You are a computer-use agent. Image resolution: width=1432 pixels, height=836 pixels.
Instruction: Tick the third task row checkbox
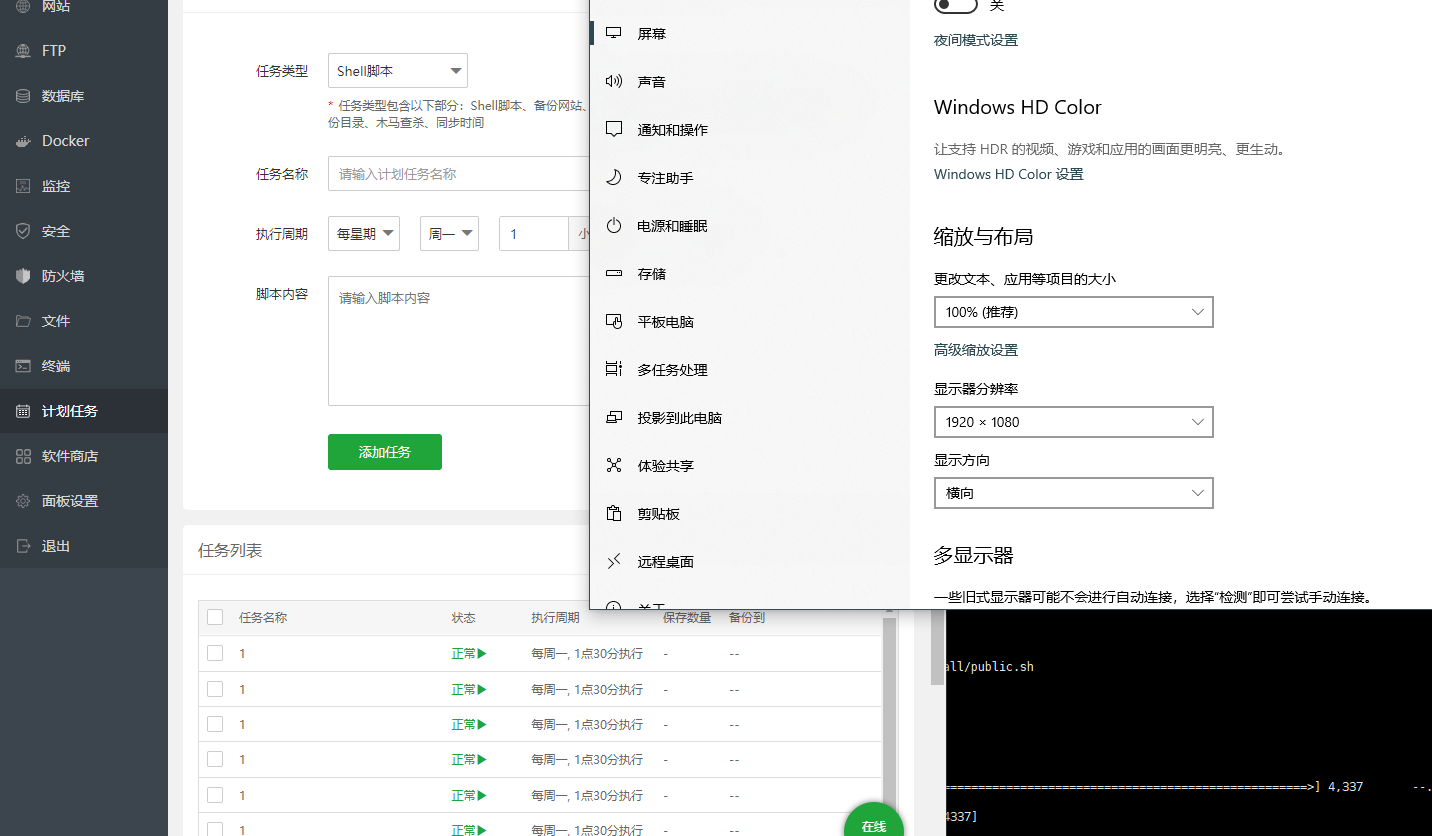[215, 724]
